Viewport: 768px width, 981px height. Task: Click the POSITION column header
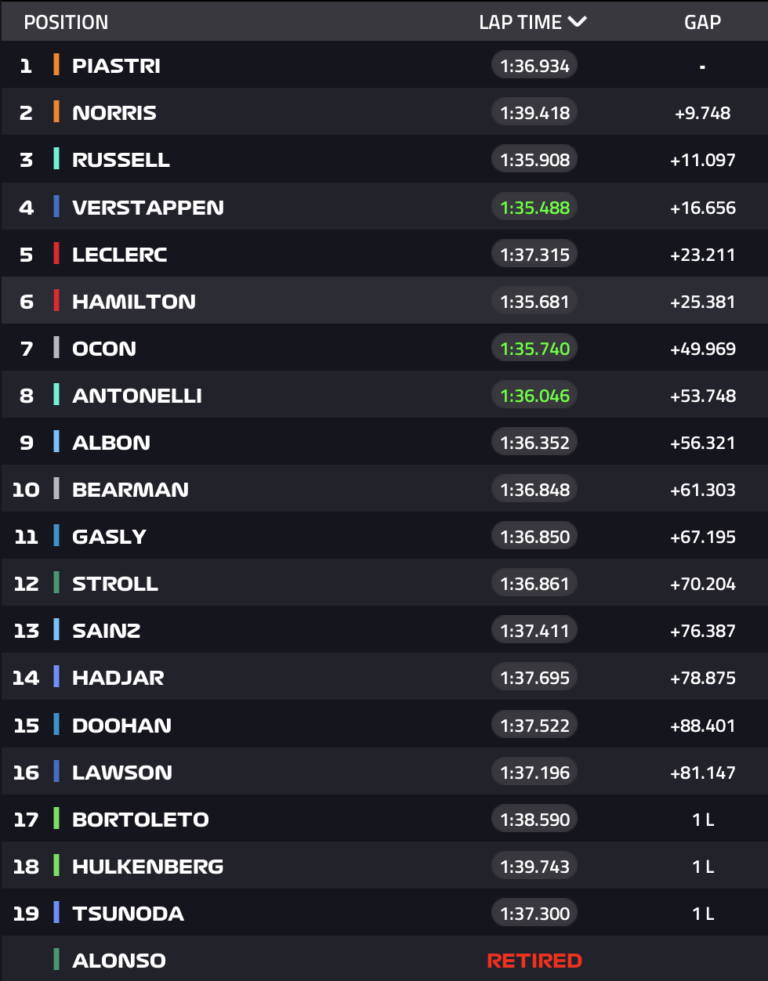pos(66,22)
